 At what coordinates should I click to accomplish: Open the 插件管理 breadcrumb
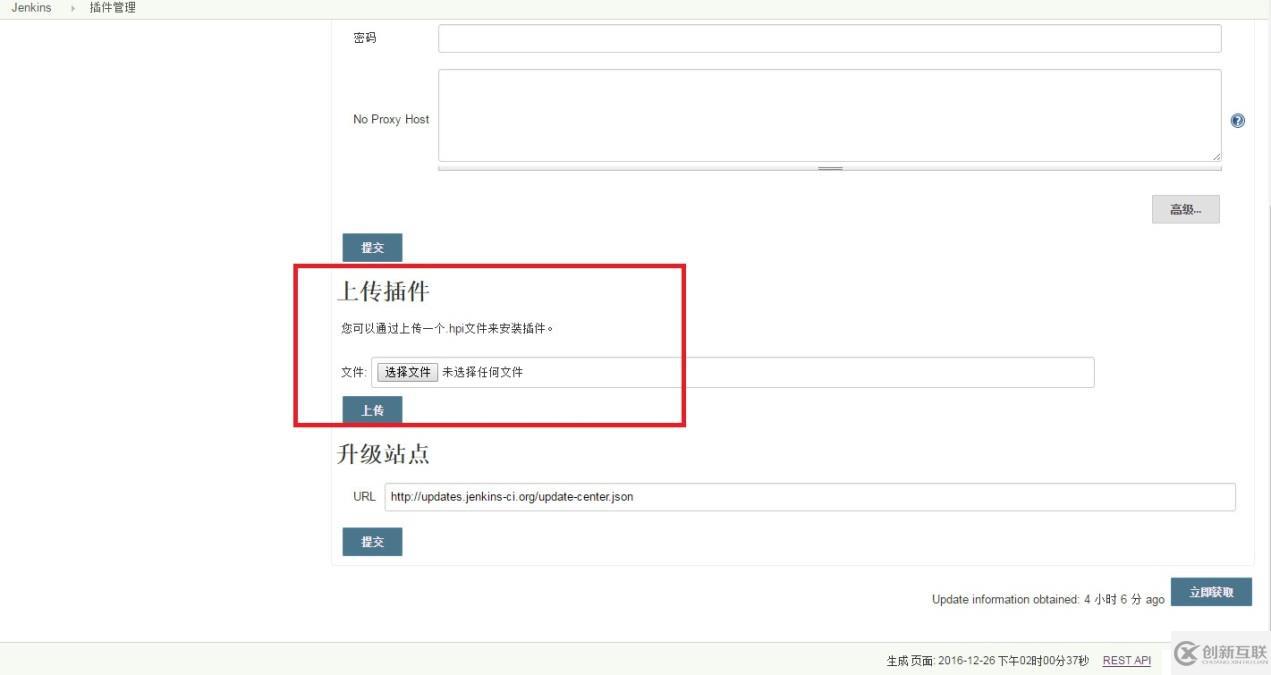pos(112,8)
